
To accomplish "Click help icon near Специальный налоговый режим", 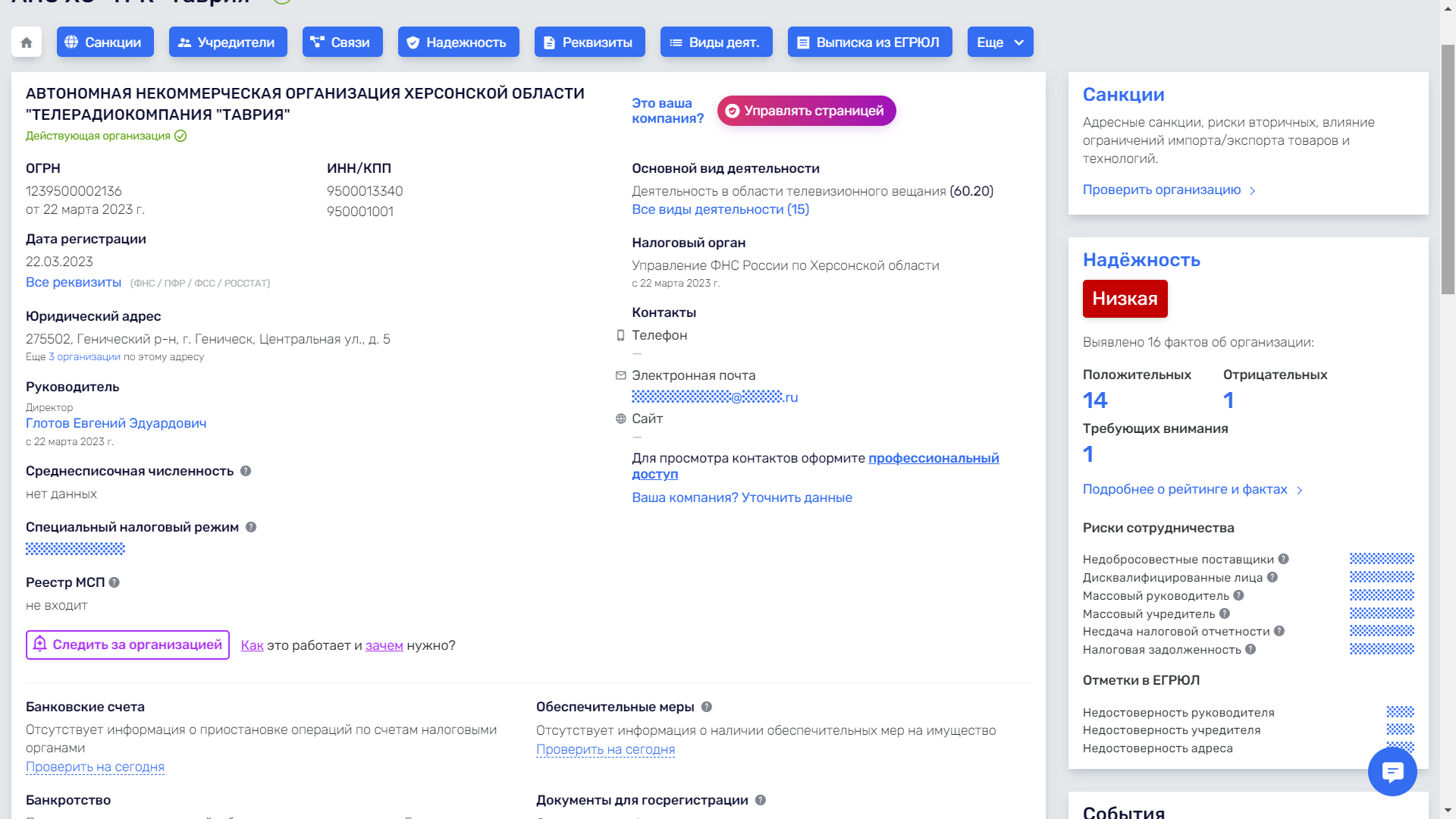I will [251, 527].
